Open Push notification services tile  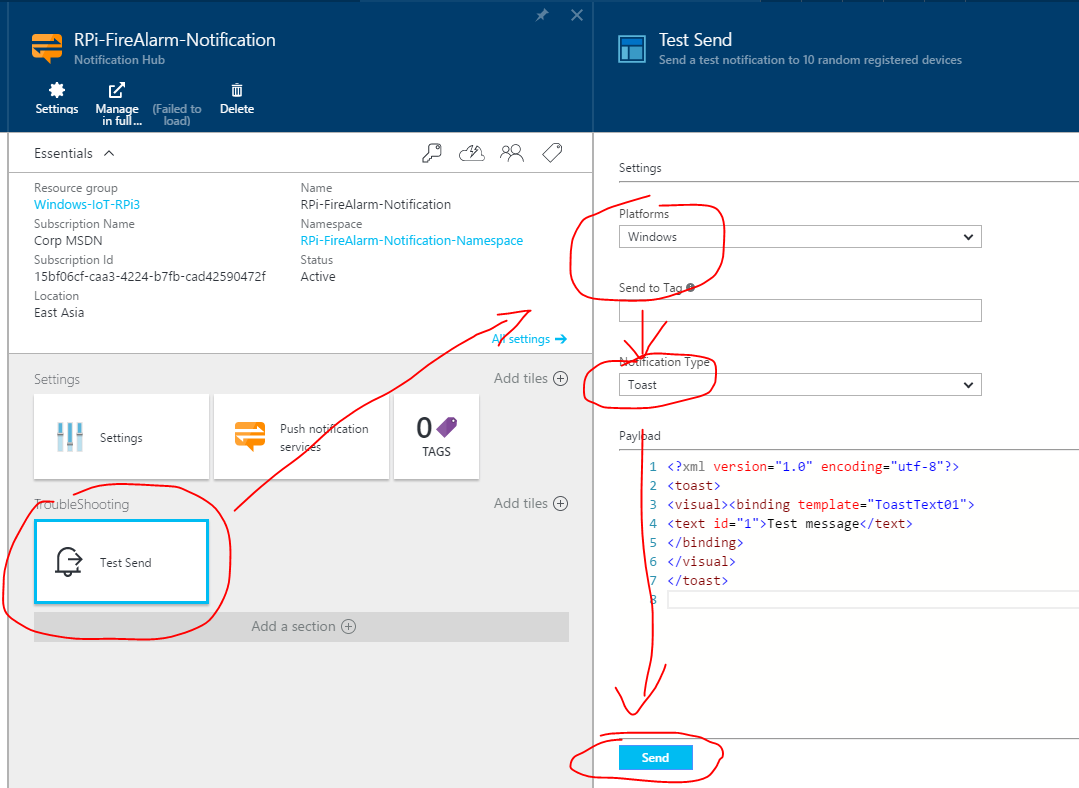pyautogui.click(x=301, y=436)
